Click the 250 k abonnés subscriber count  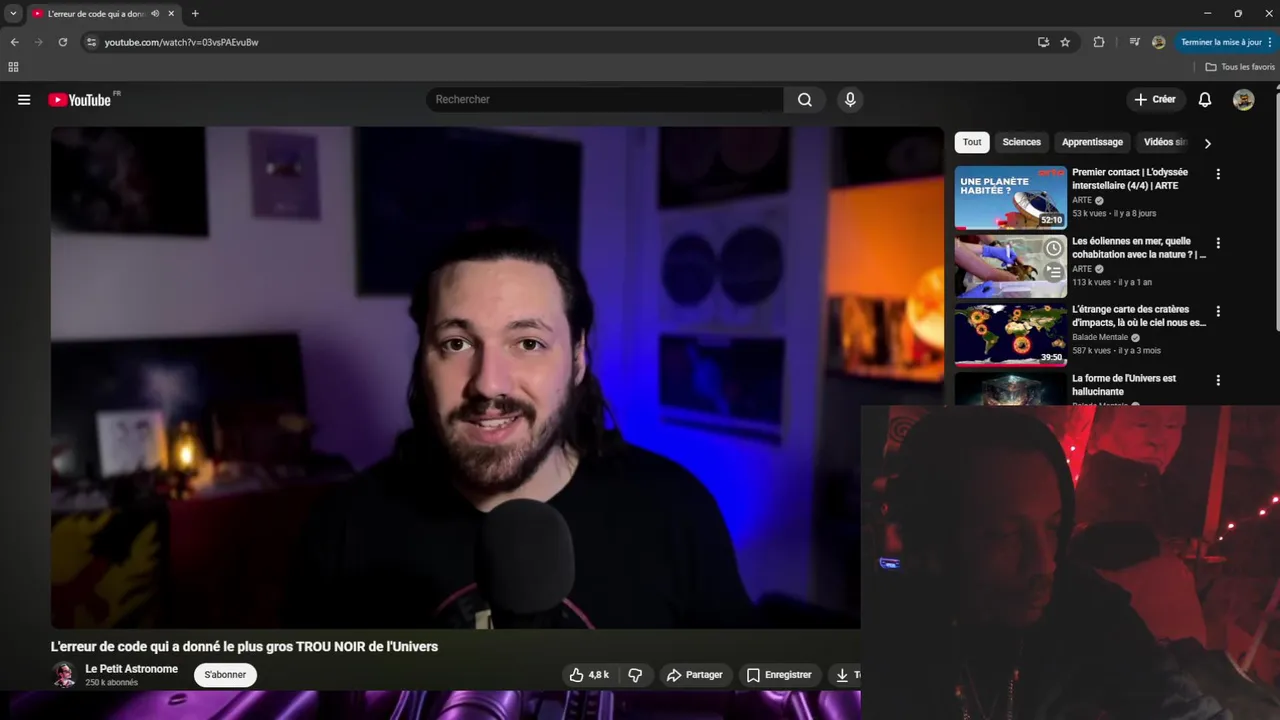tap(112, 683)
